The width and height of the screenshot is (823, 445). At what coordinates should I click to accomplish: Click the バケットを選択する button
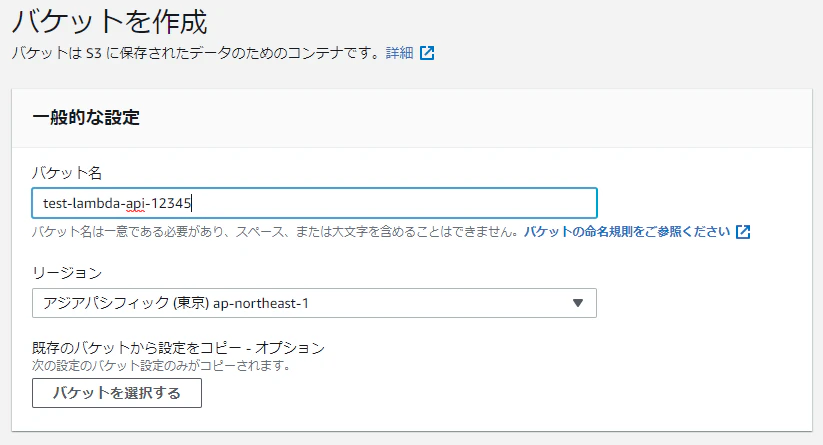(117, 393)
